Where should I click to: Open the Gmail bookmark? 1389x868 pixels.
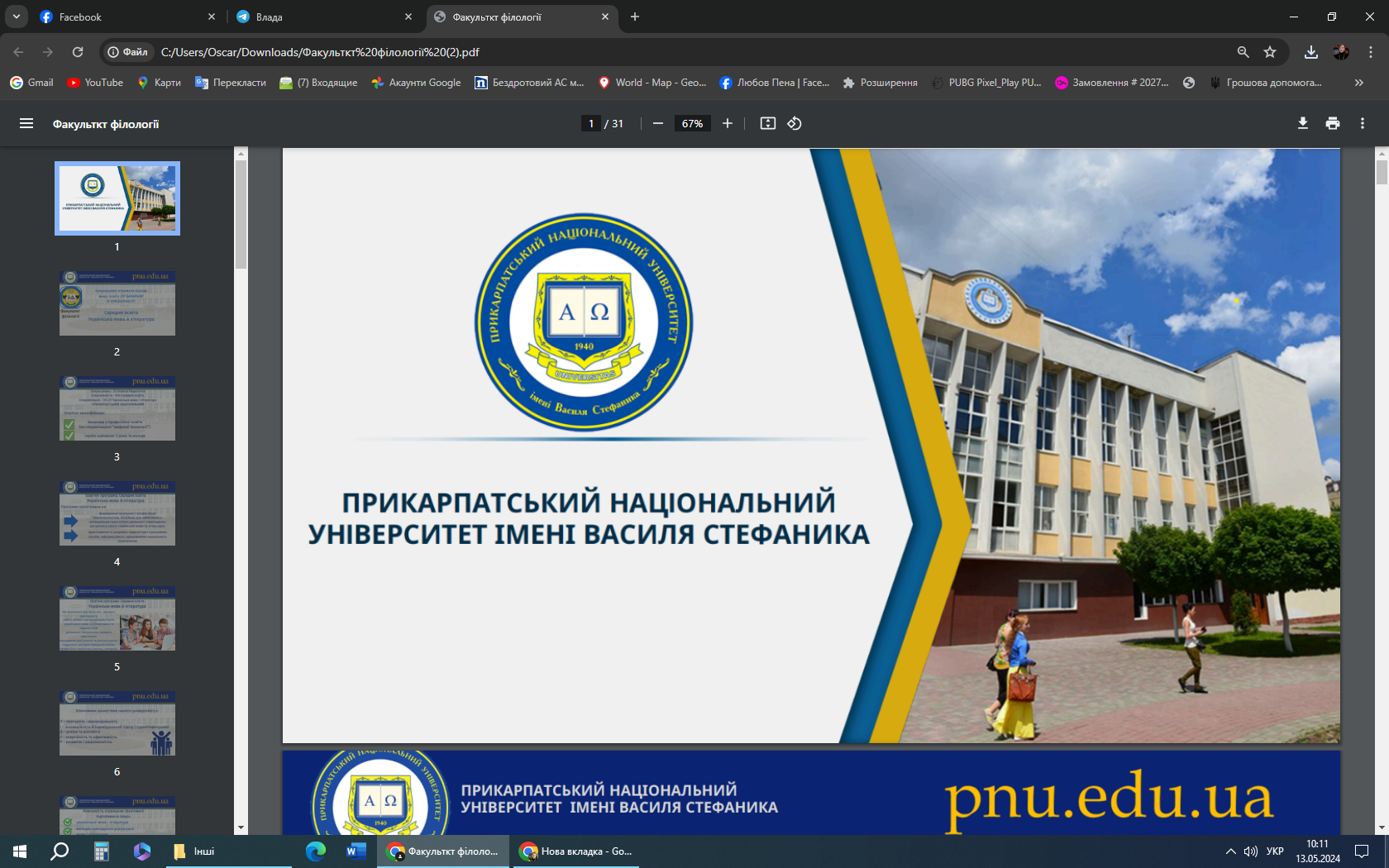(x=31, y=83)
